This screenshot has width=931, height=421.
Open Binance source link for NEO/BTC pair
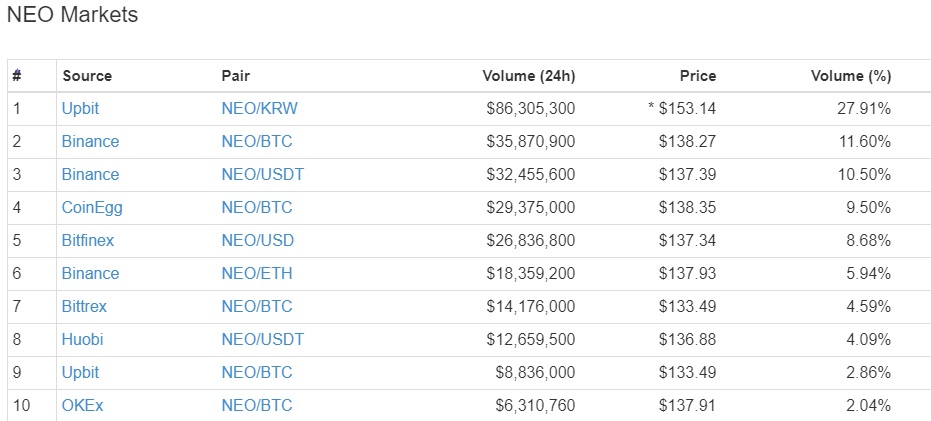(90, 141)
